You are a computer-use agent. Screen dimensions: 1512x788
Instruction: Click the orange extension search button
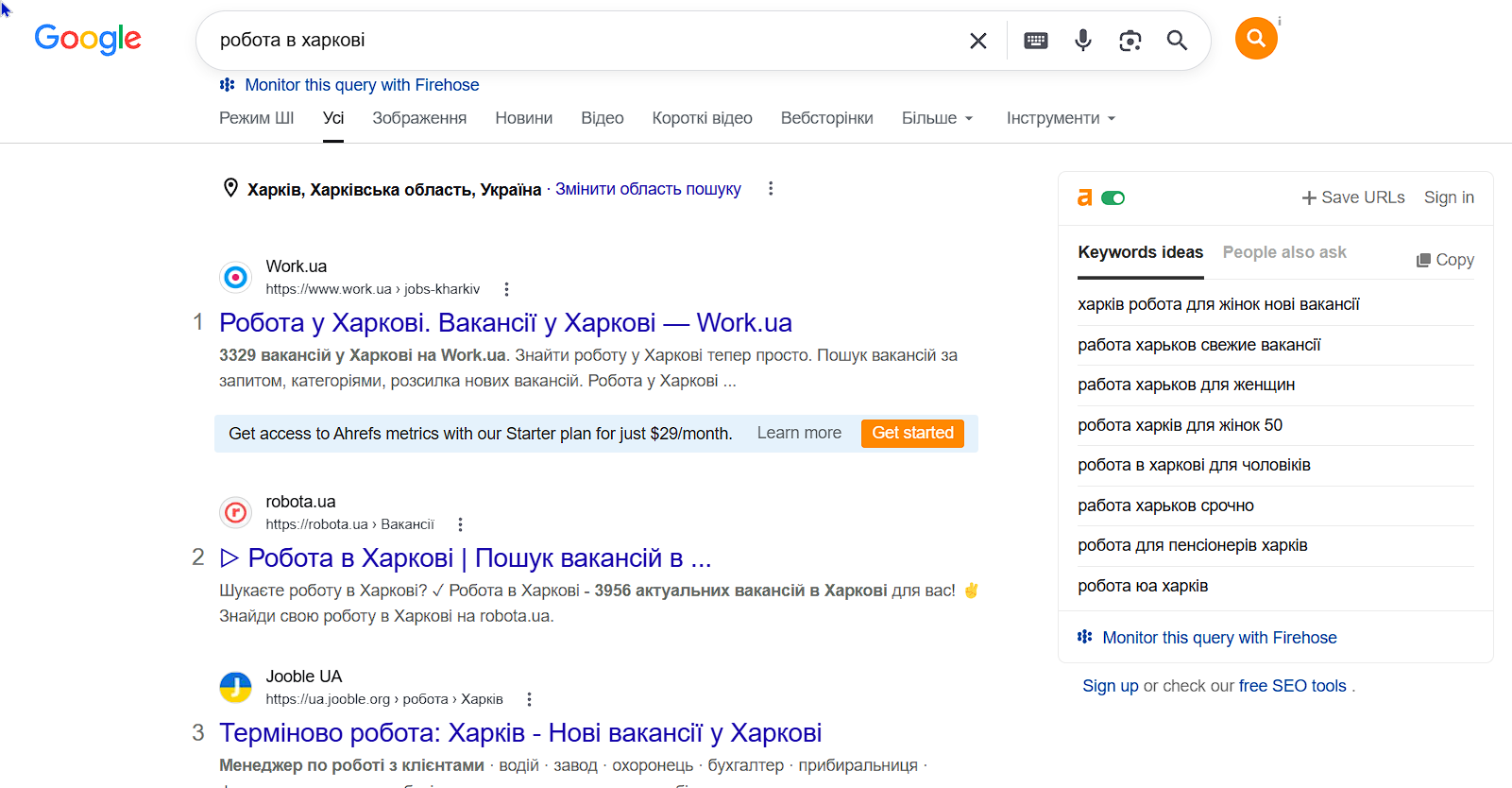tap(1256, 39)
